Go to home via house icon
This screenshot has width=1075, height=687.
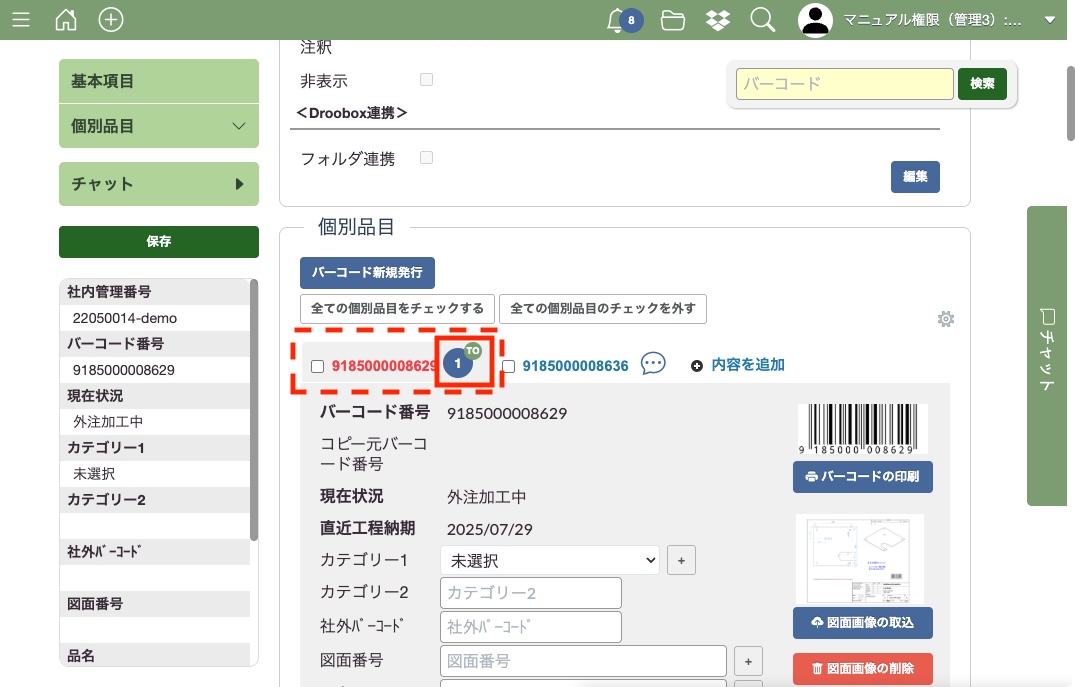tap(66, 20)
